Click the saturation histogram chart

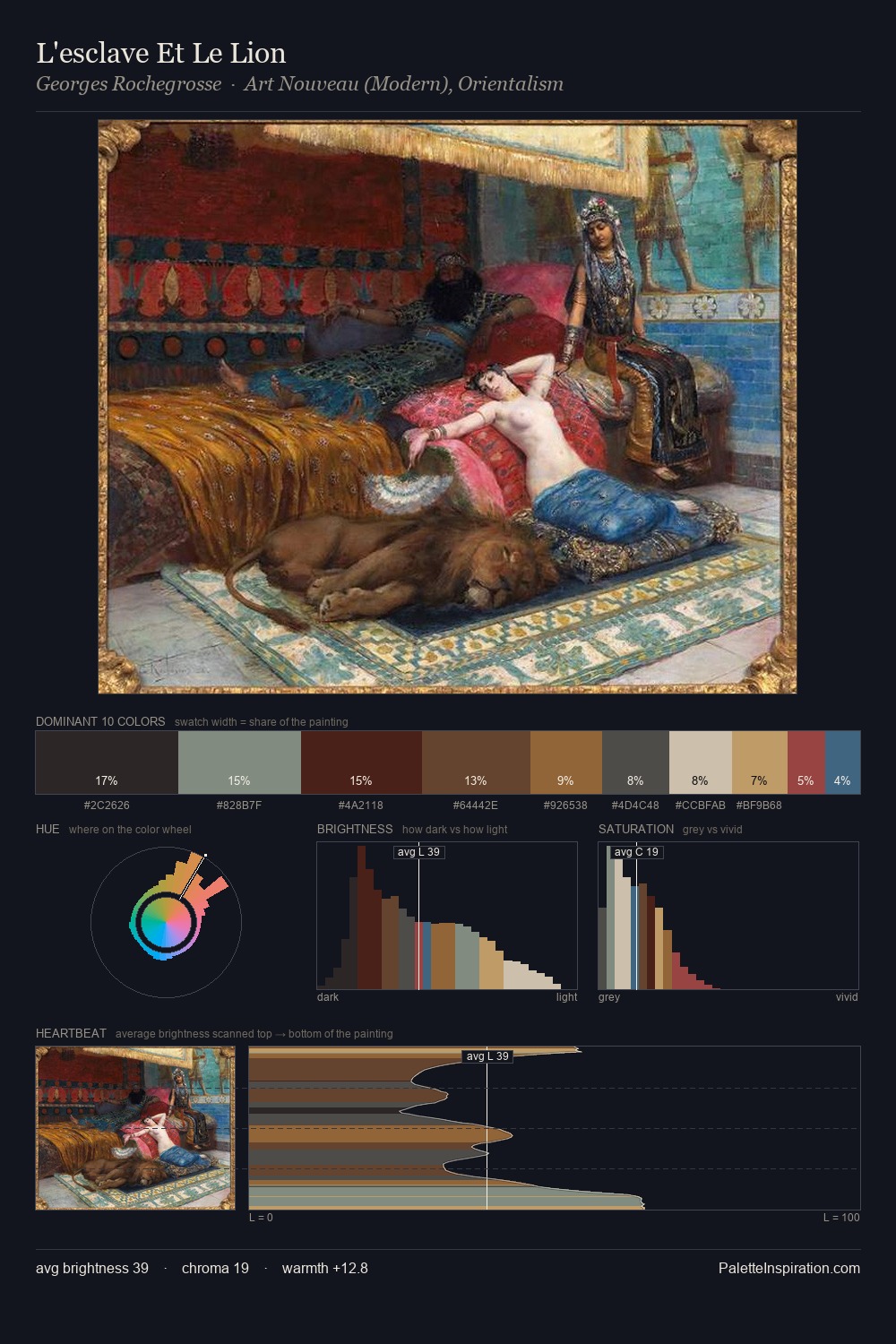[x=728, y=916]
